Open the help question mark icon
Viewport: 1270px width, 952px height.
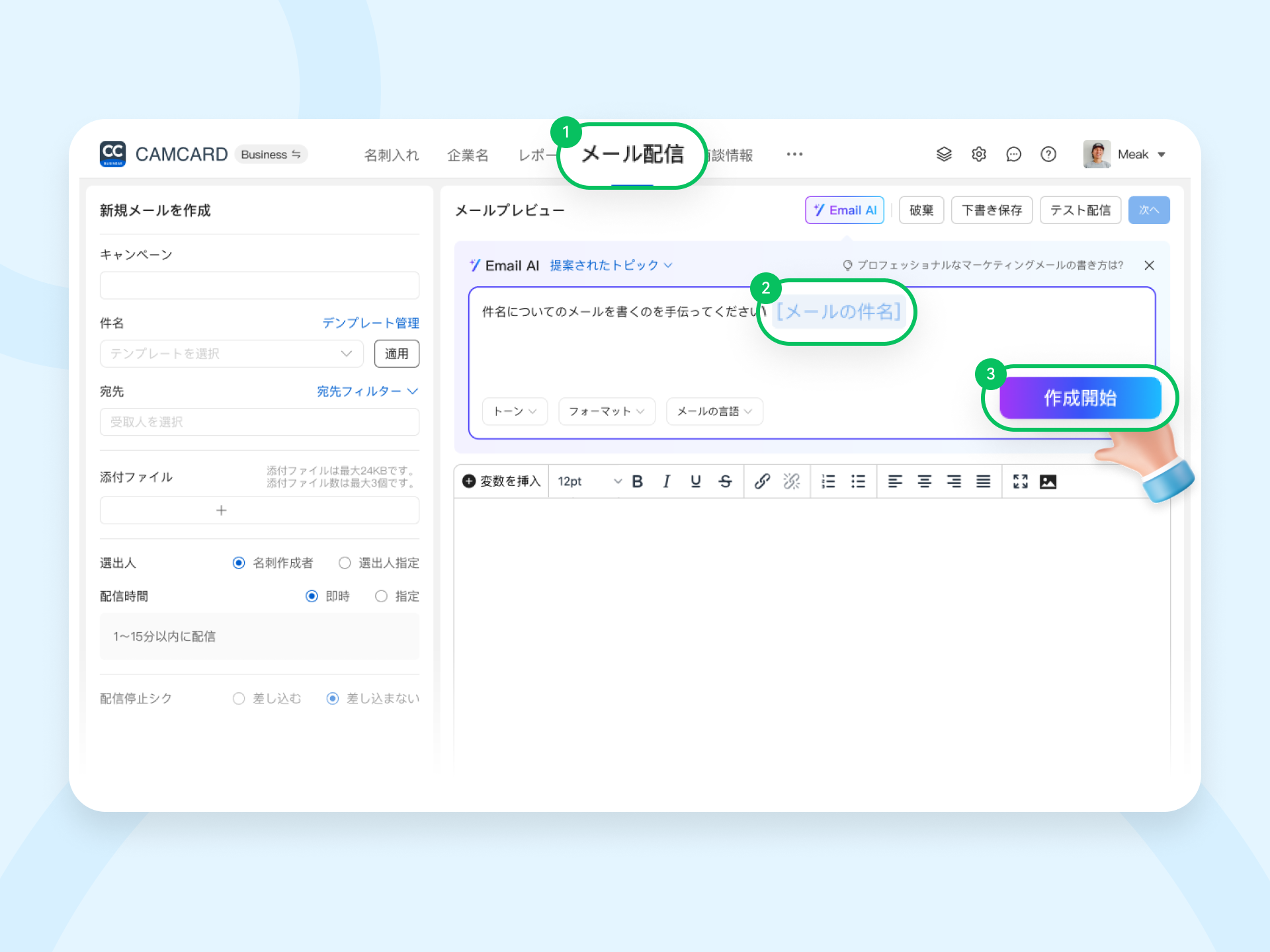(x=1048, y=154)
